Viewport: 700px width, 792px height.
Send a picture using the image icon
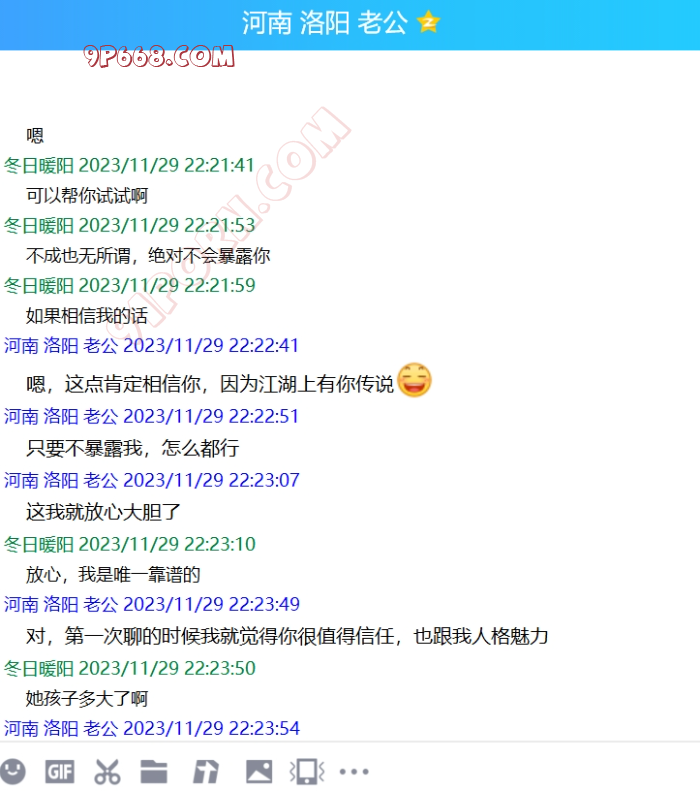[x=259, y=771]
